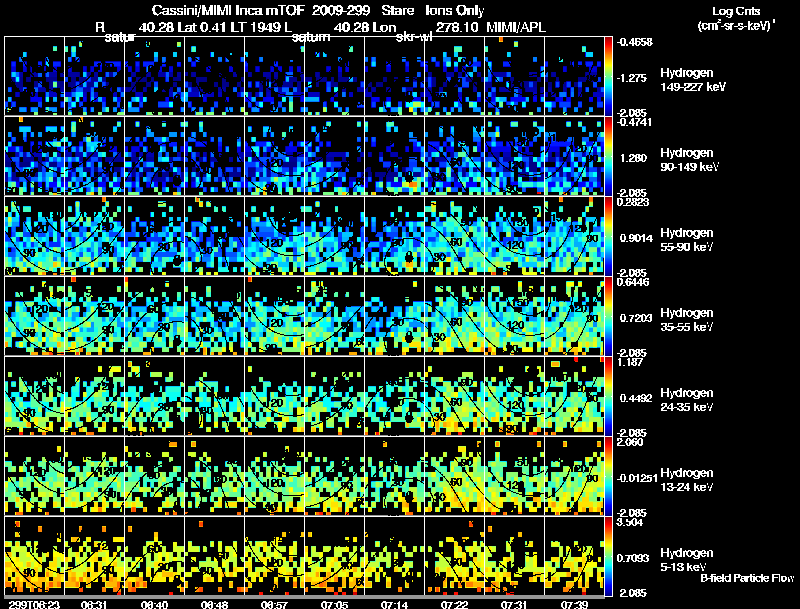Click the color bar for Hydrogen 5-13 keV
Viewport: 800px width, 609px height.
click(608, 556)
